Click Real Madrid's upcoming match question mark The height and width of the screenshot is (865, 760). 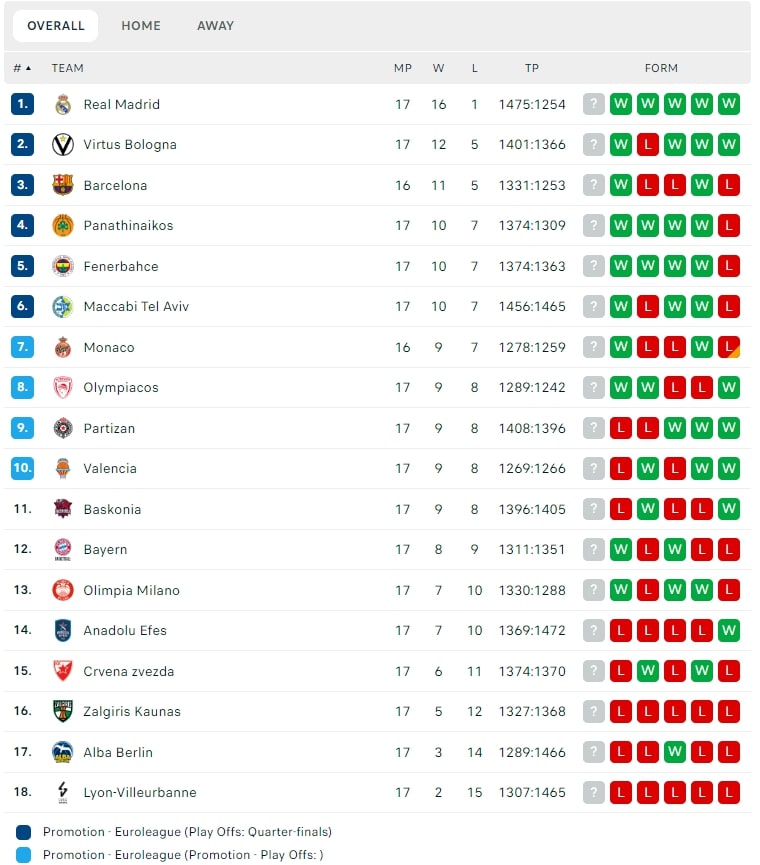(x=593, y=104)
